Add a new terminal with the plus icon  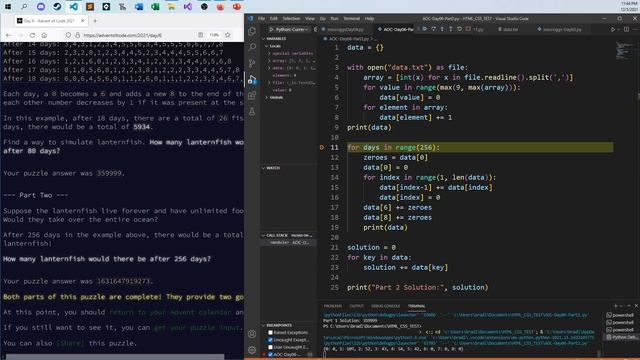[x=616, y=306]
